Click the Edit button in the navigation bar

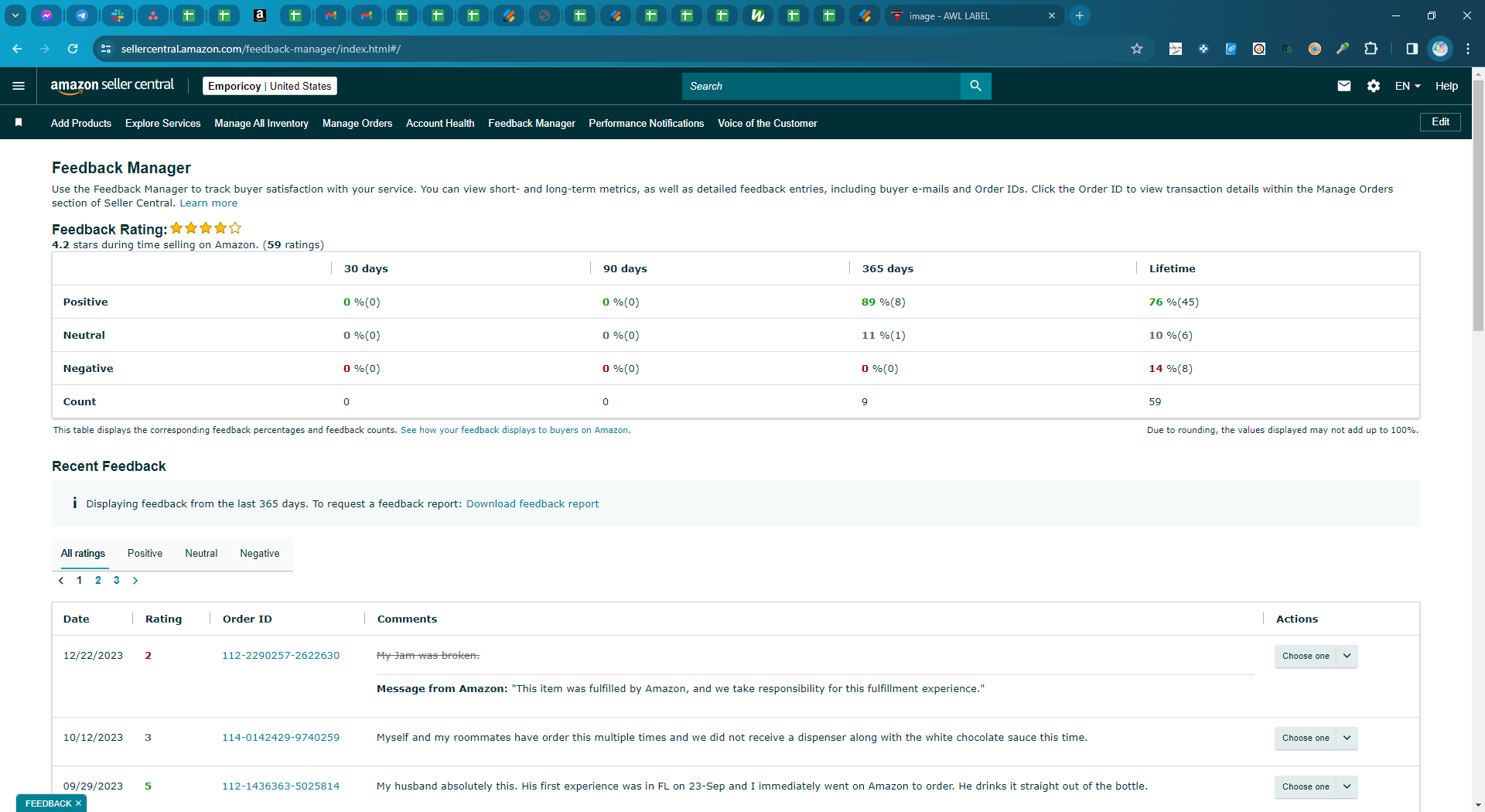click(x=1440, y=122)
